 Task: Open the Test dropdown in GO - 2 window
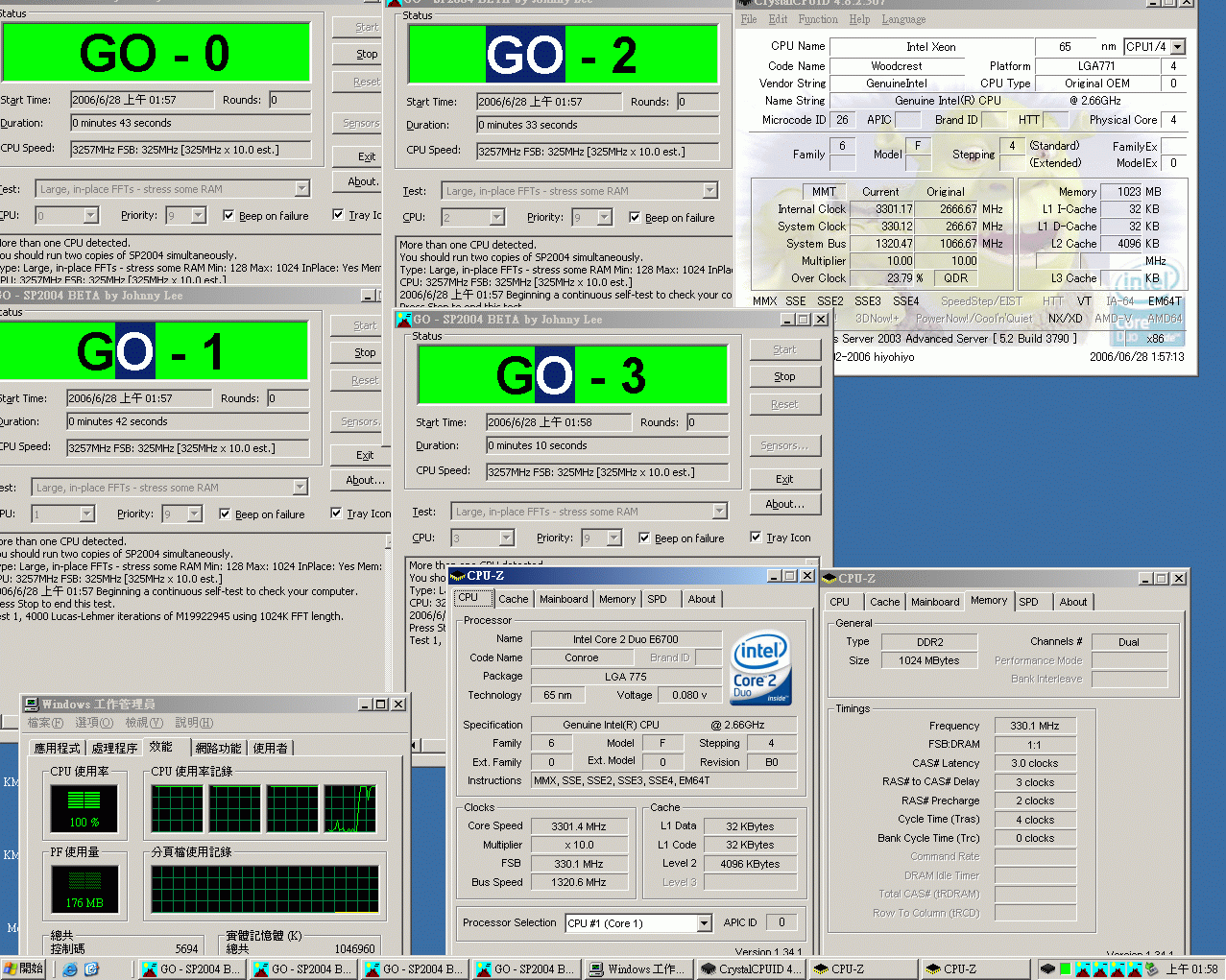pyautogui.click(x=709, y=191)
